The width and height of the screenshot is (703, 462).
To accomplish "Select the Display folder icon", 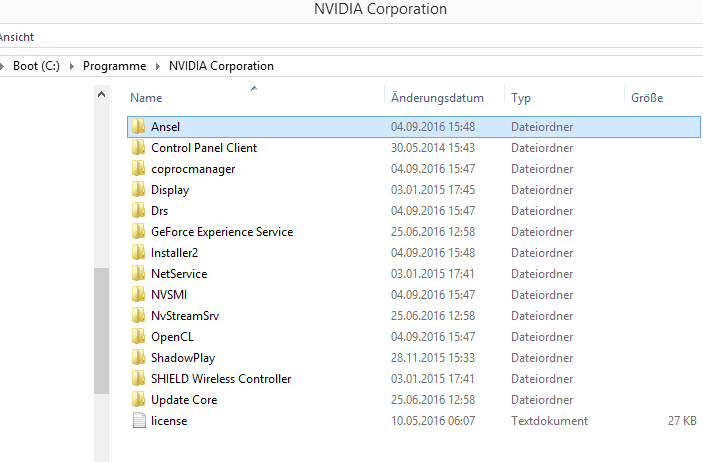I will 139,190.
